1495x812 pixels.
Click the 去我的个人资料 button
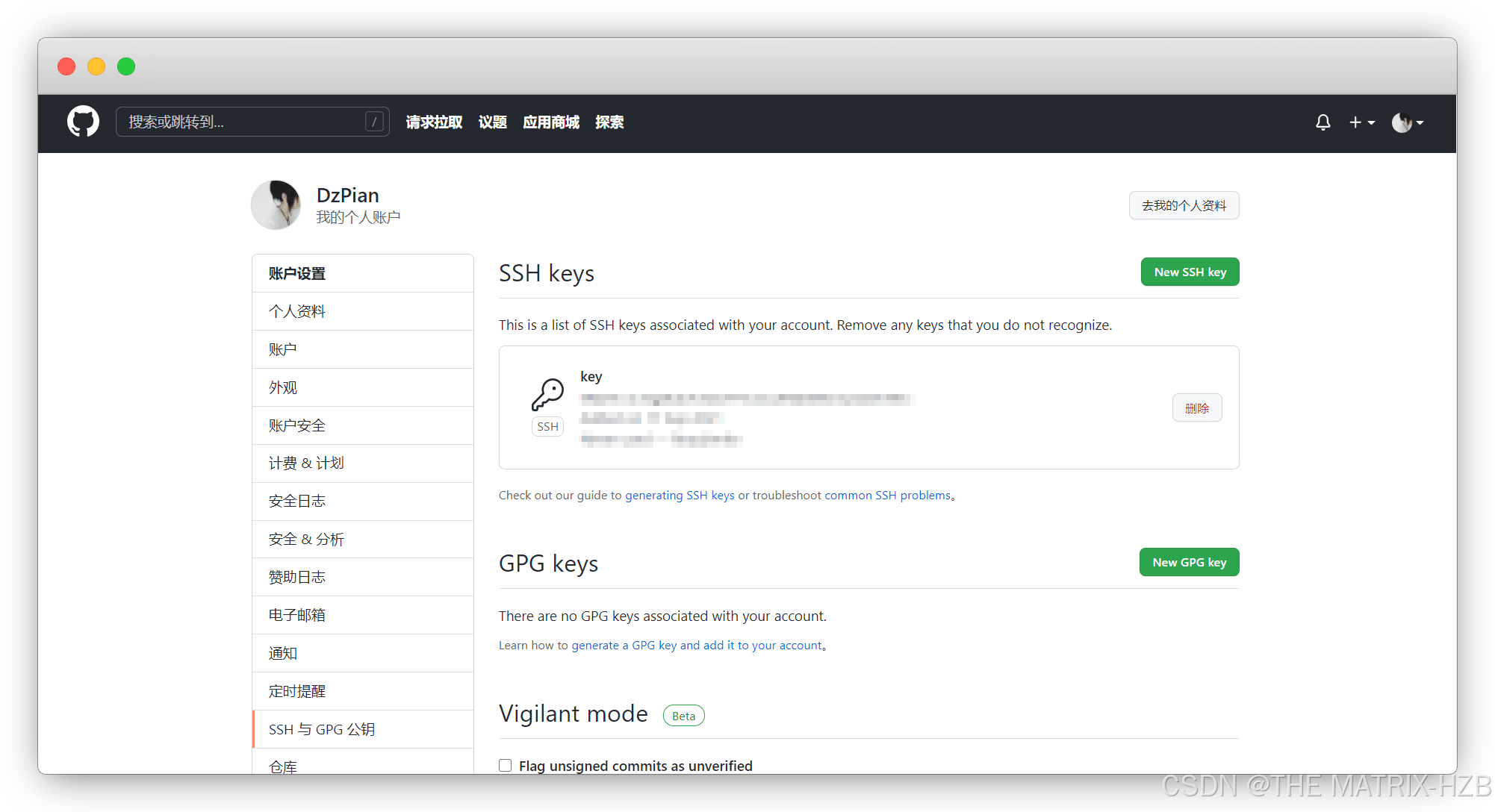(1184, 205)
